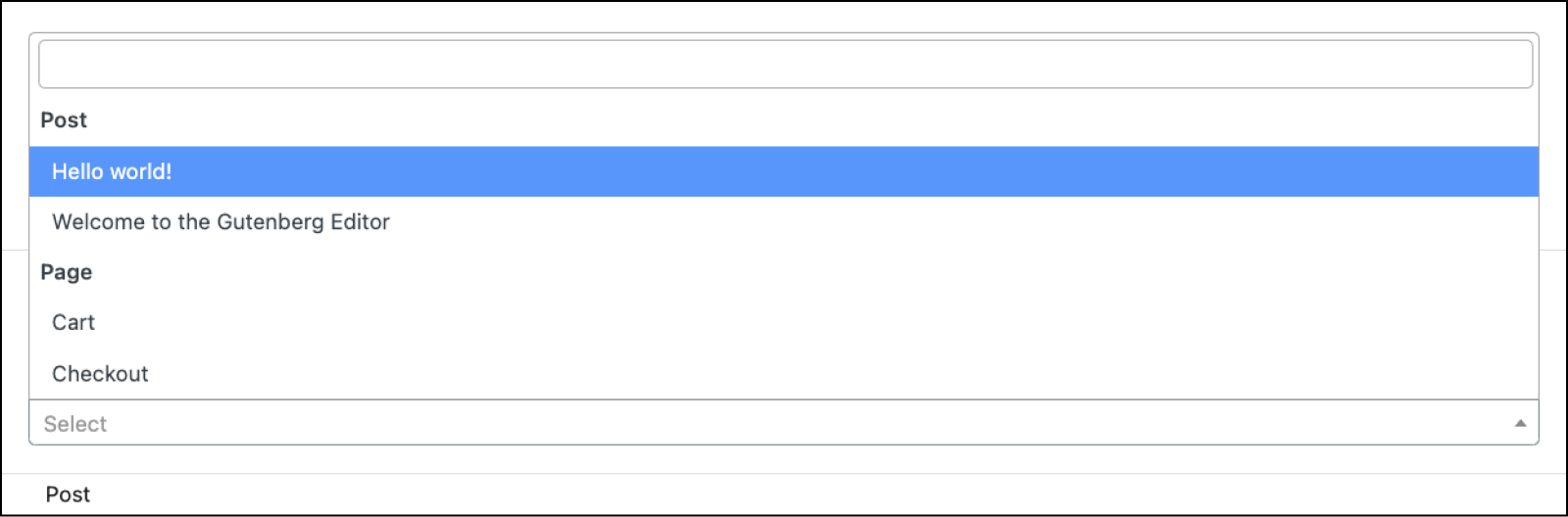Select first post in the Post group
Screen dimensions: 1568x517
point(112,172)
